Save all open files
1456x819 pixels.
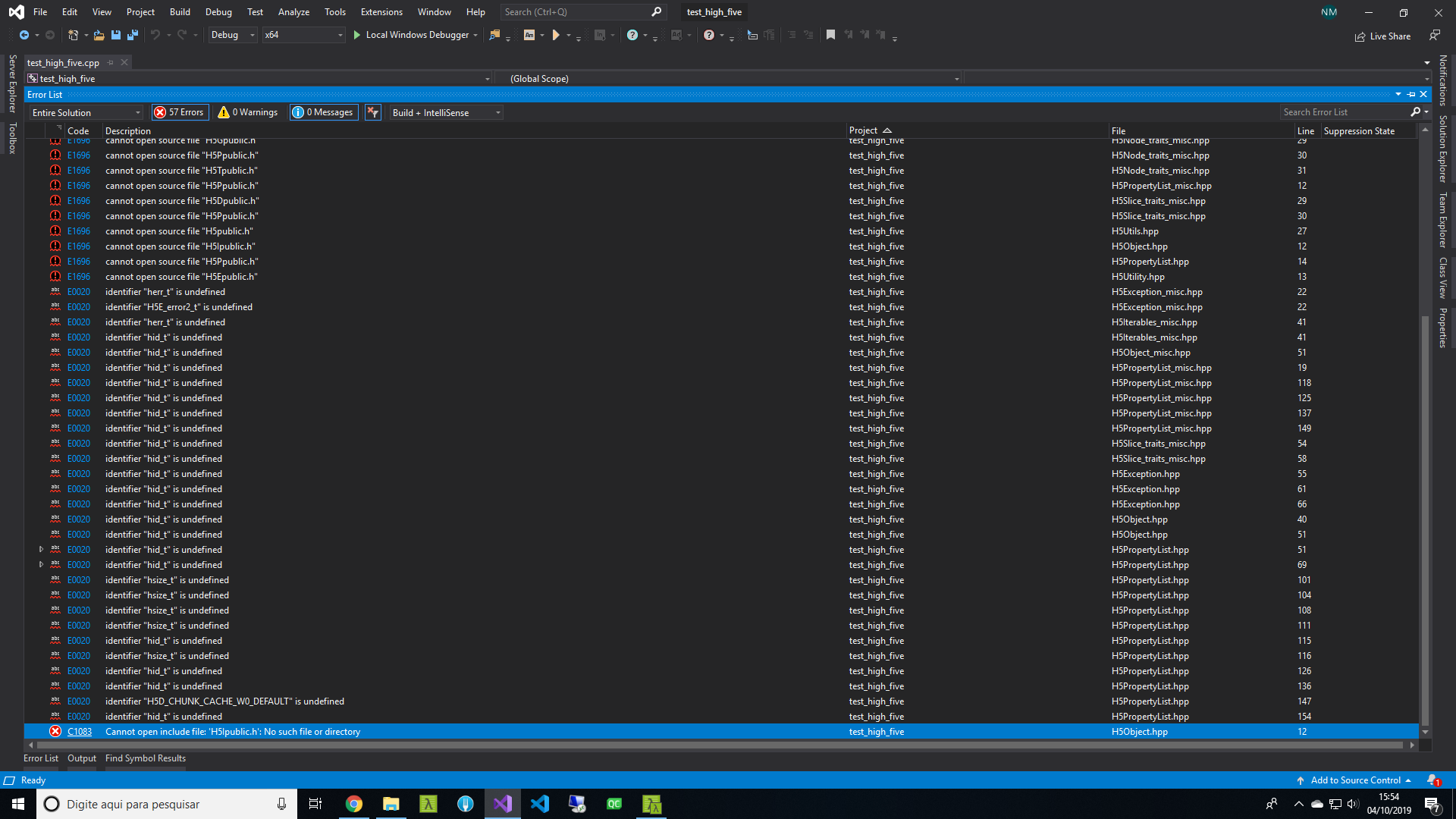tap(133, 35)
